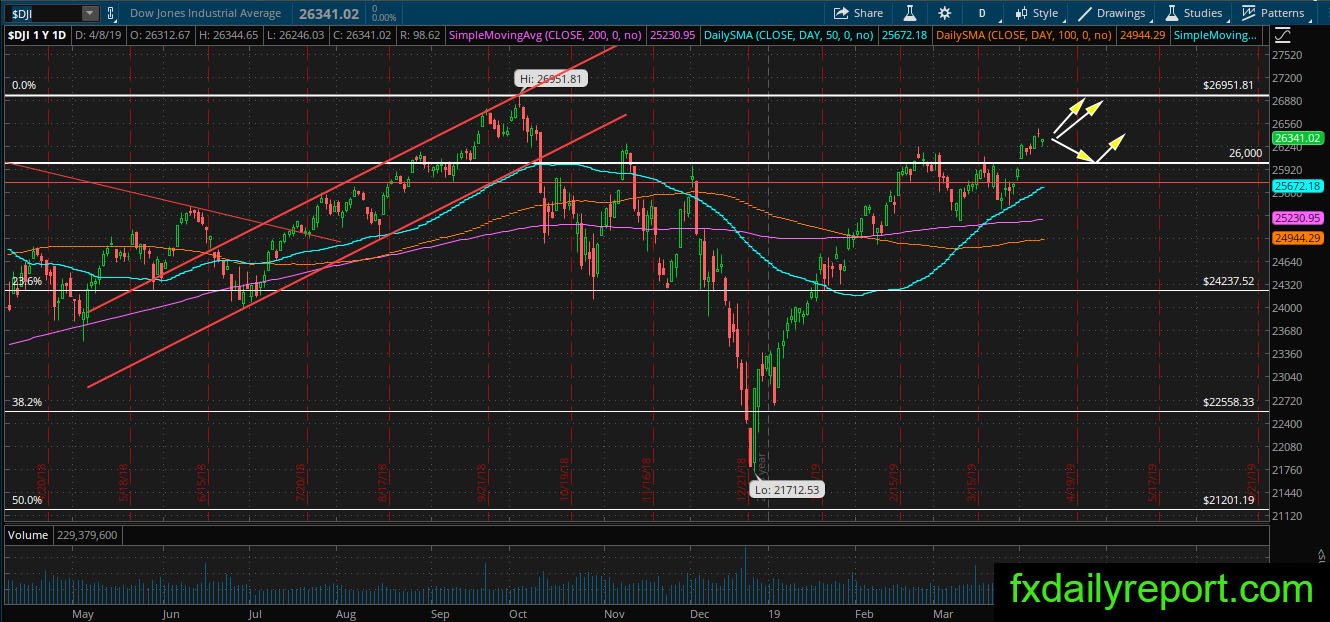Open chart settings gear icon

(945, 13)
